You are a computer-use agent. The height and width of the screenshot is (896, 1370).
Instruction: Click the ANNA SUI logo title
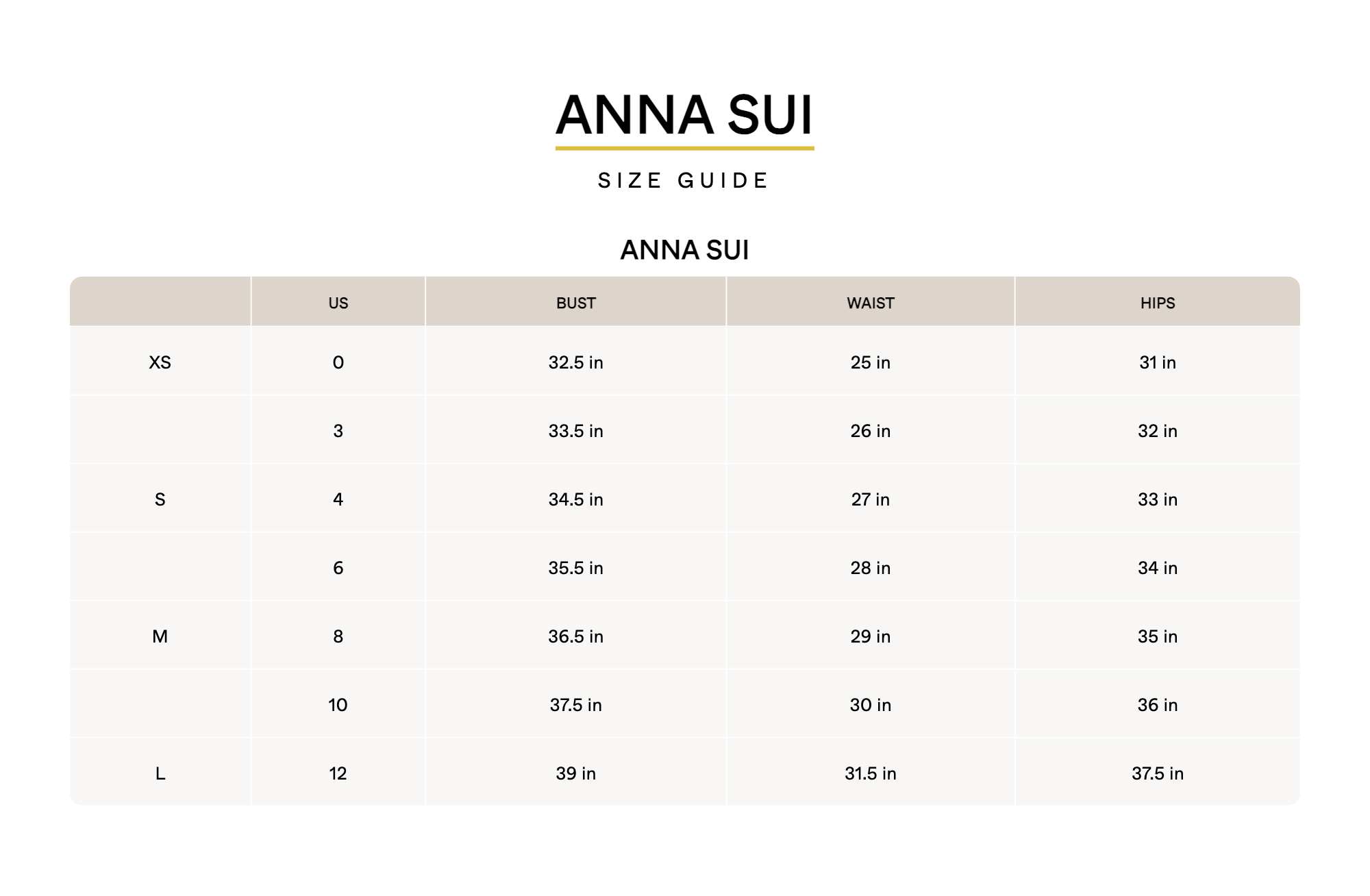point(684,115)
